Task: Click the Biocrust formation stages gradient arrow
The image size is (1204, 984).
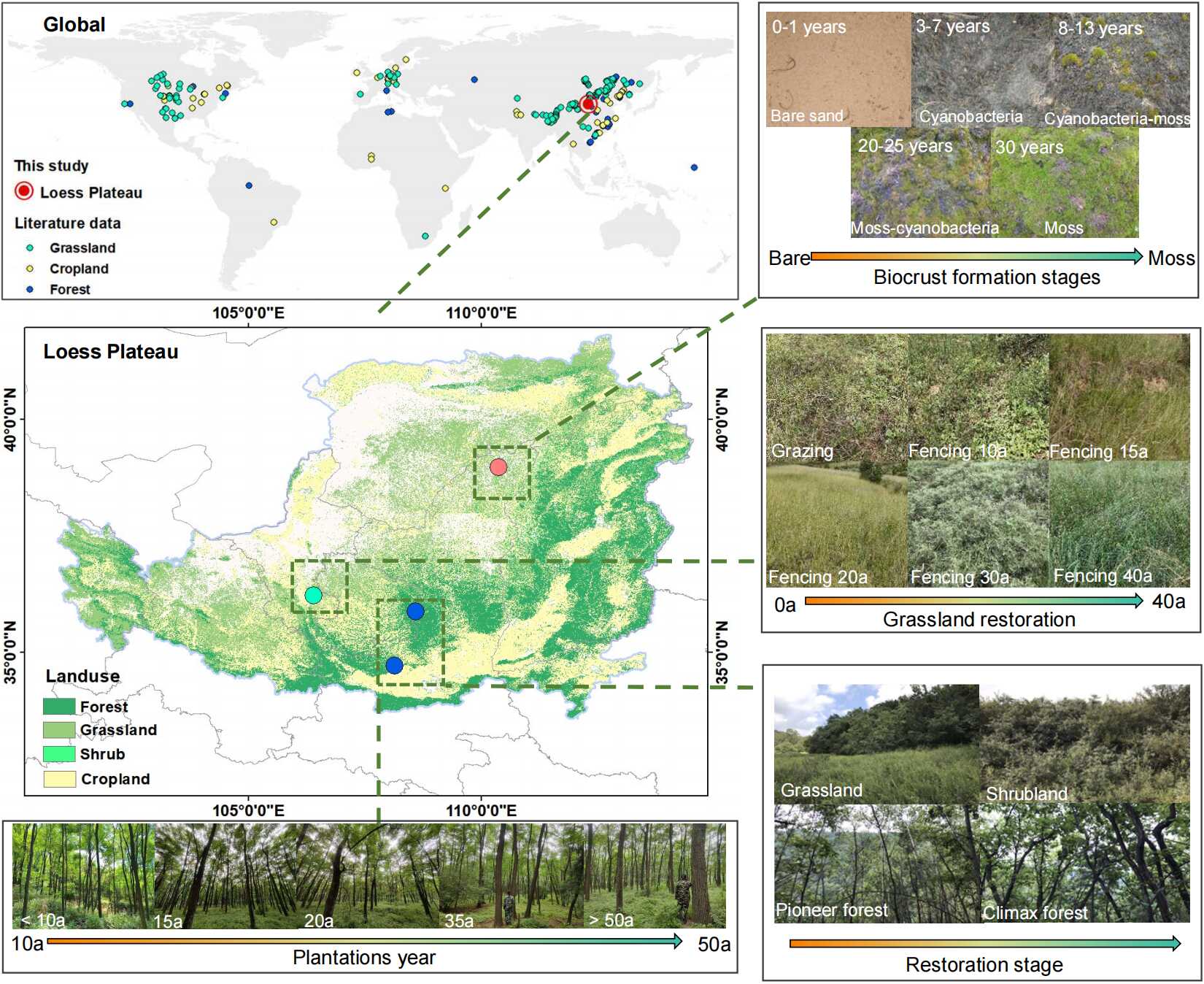Action: tap(976, 255)
